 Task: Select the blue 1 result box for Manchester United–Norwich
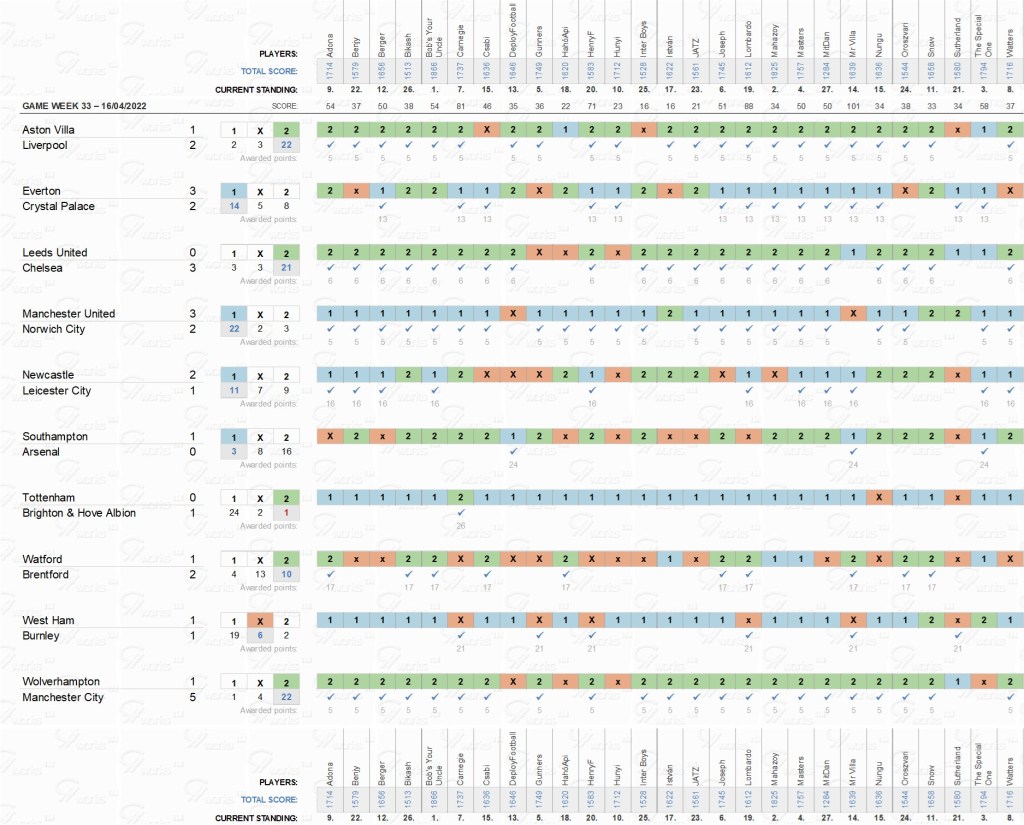(233, 314)
